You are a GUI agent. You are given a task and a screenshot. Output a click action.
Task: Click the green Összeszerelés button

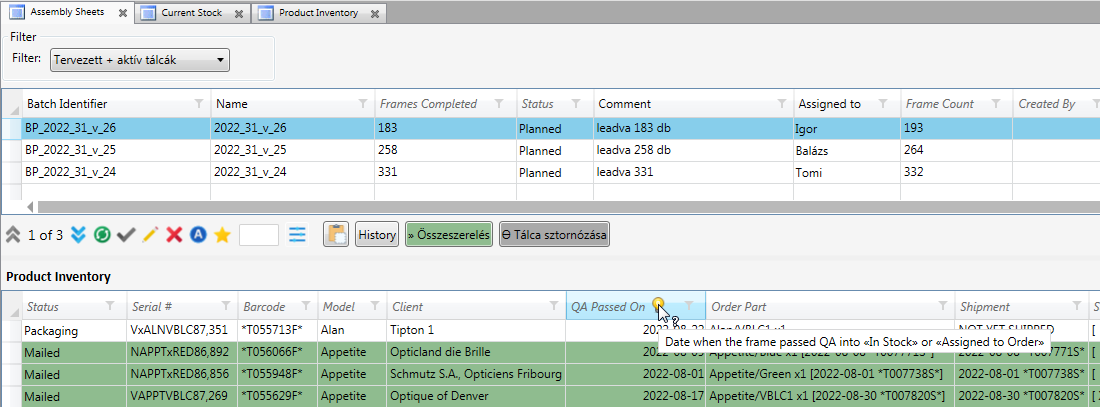449,235
